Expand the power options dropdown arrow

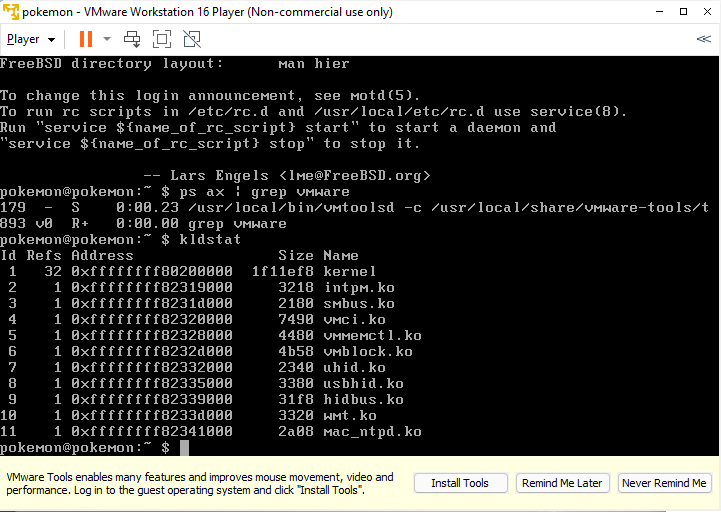click(107, 39)
